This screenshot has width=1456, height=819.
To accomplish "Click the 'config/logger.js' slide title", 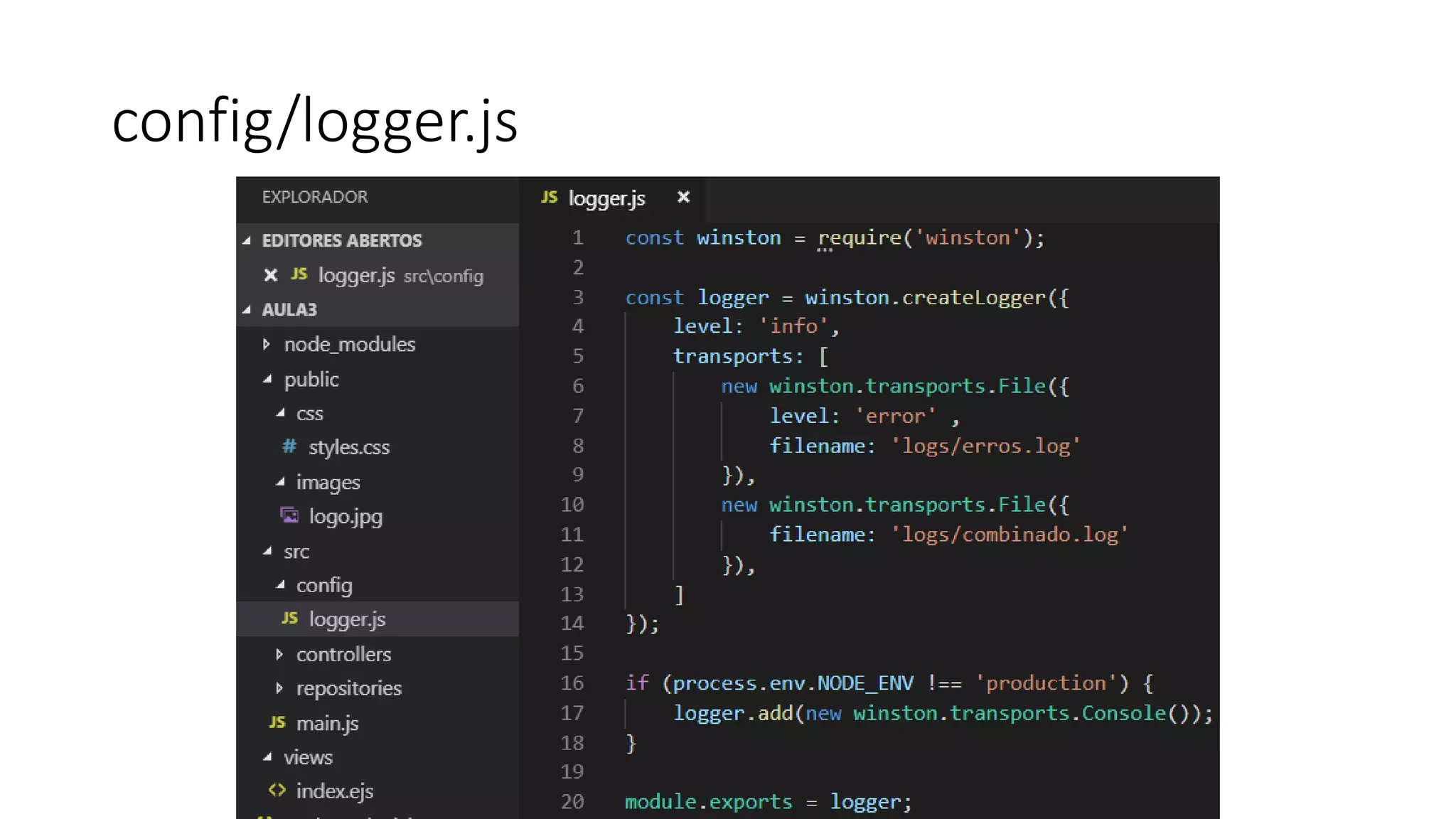I will click(315, 122).
